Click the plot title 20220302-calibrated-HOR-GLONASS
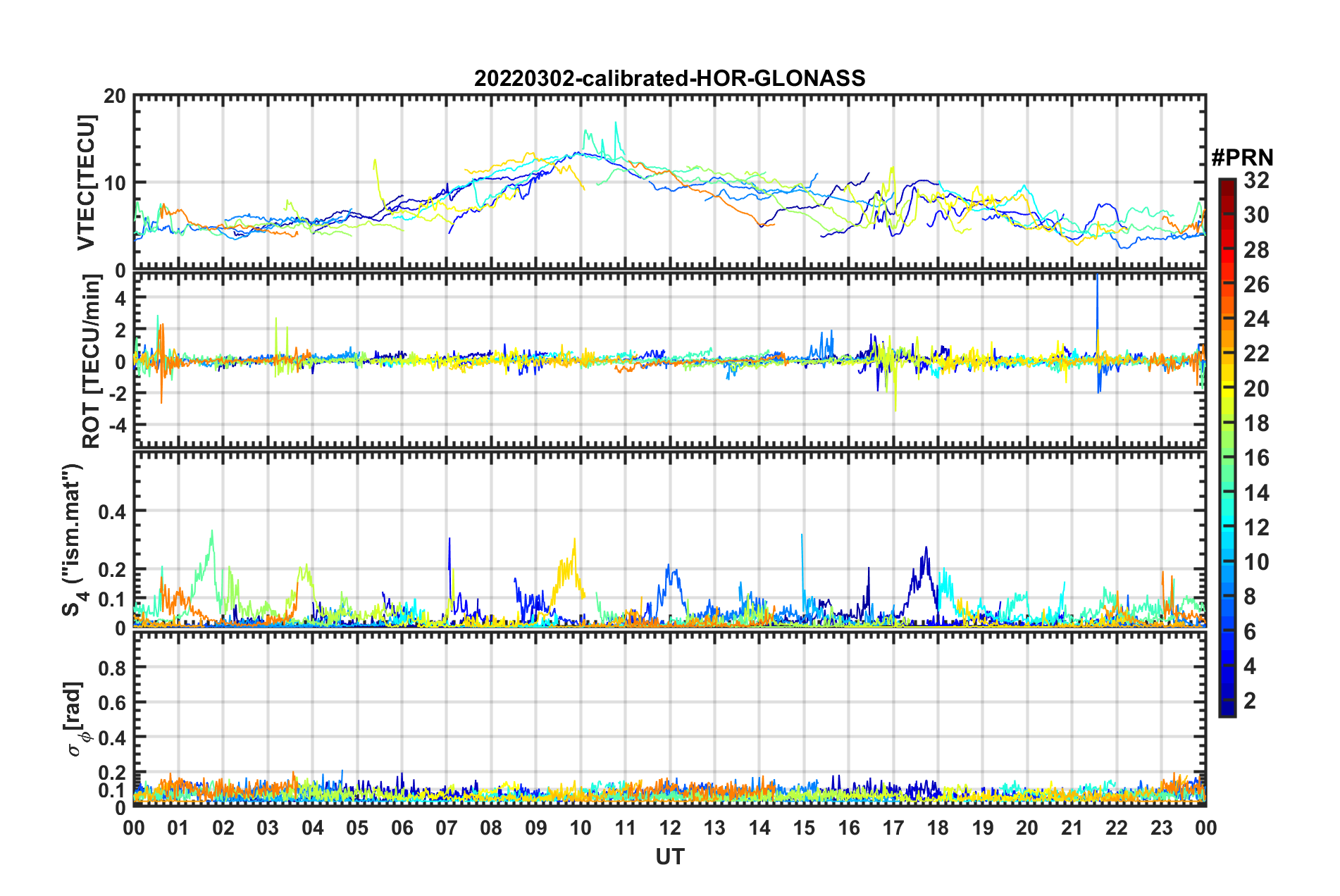 click(669, 78)
